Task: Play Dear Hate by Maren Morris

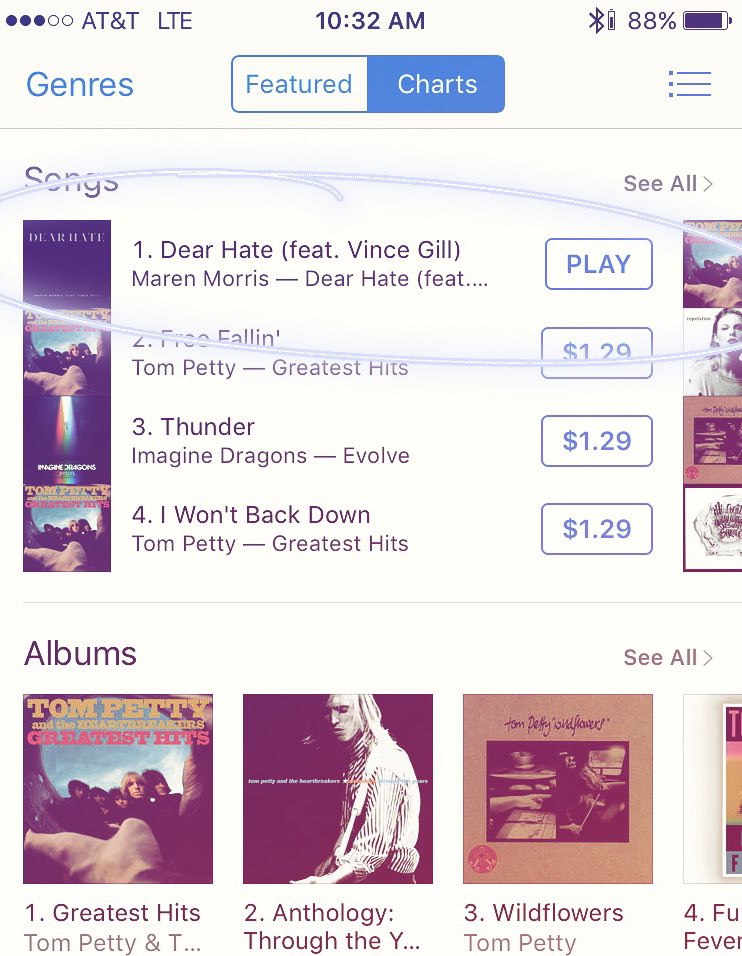Action: [x=599, y=264]
